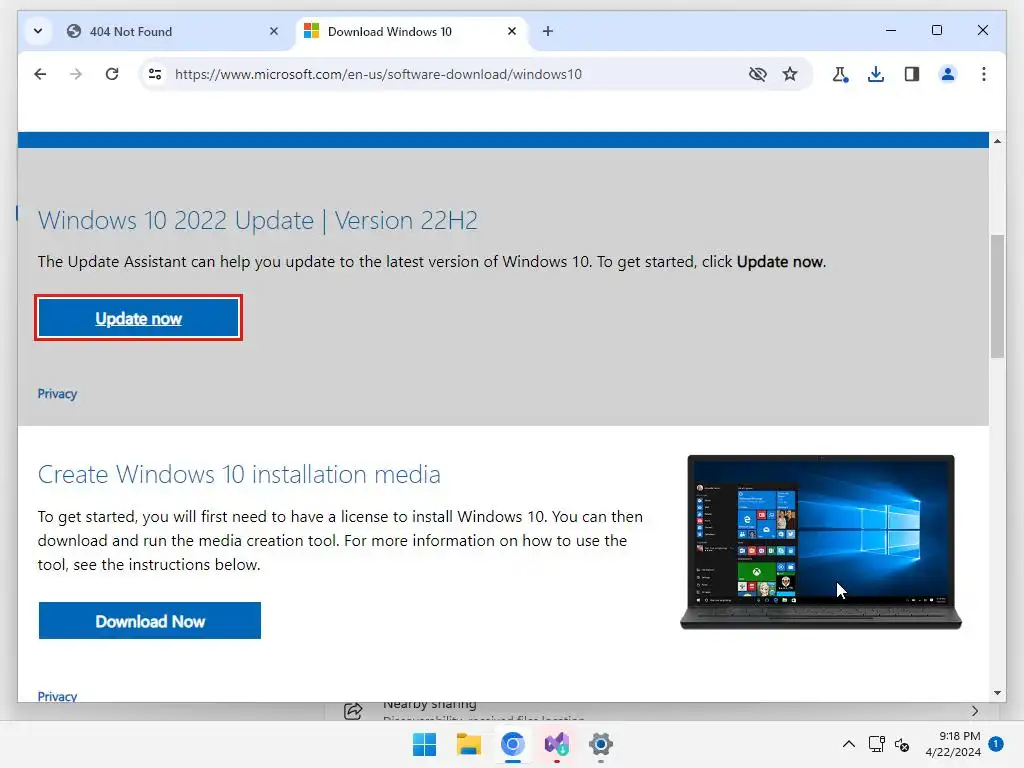Toggle the browser side panel
This screenshot has width=1024, height=768.
point(912,74)
